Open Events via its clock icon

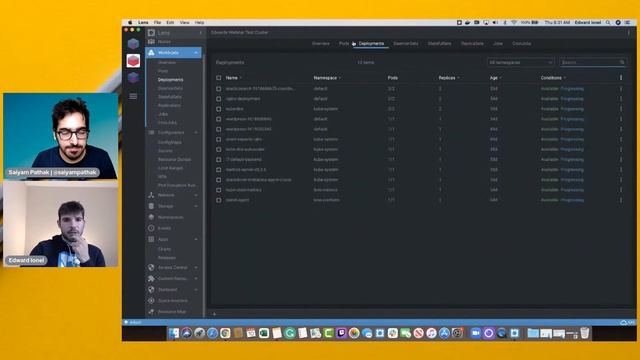click(151, 228)
